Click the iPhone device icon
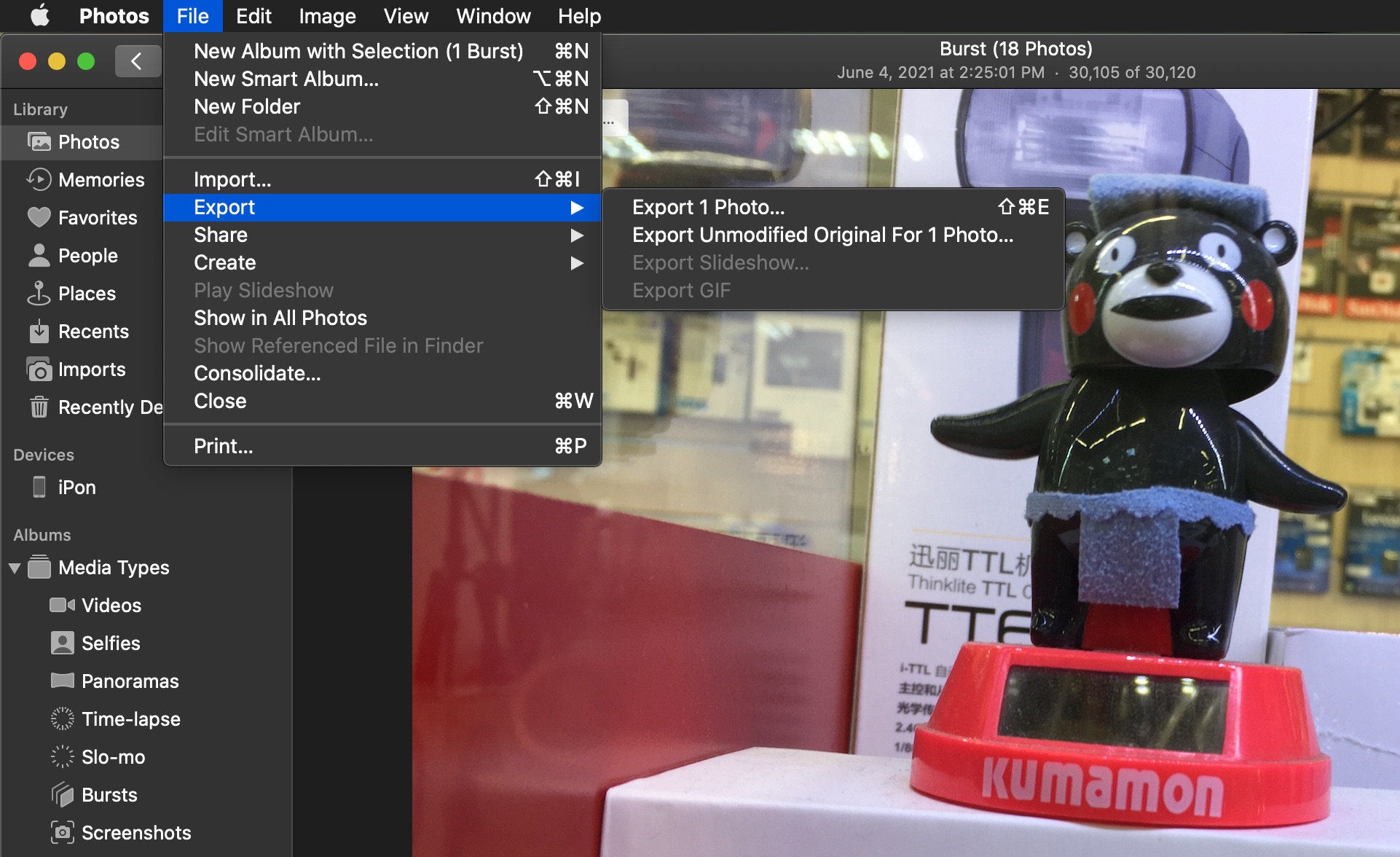This screenshot has width=1400, height=857. point(39,487)
